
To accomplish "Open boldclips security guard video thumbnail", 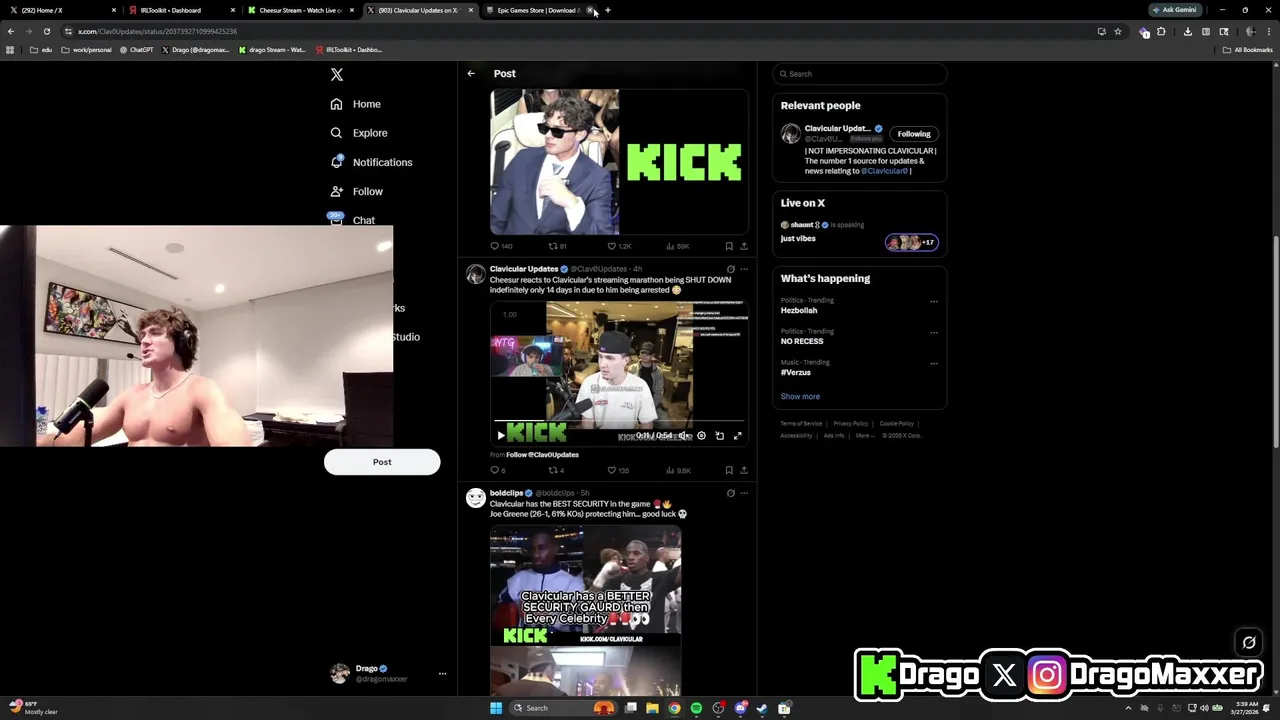I will (585, 610).
